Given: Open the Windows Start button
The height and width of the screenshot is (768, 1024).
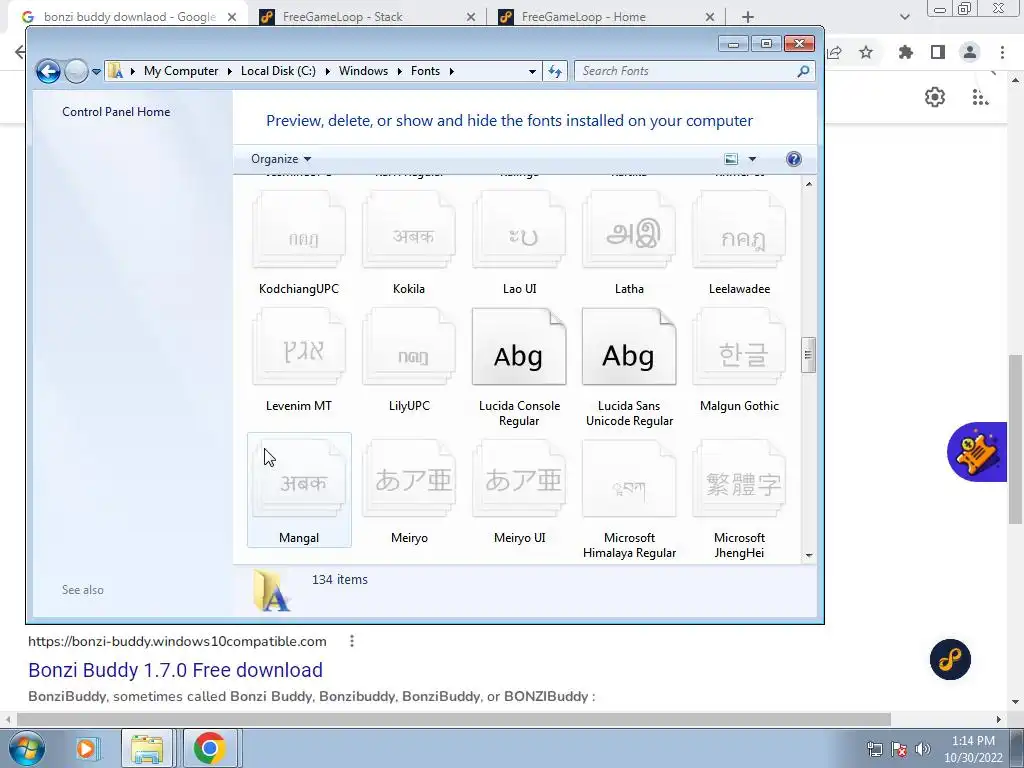Looking at the screenshot, I should 25,748.
